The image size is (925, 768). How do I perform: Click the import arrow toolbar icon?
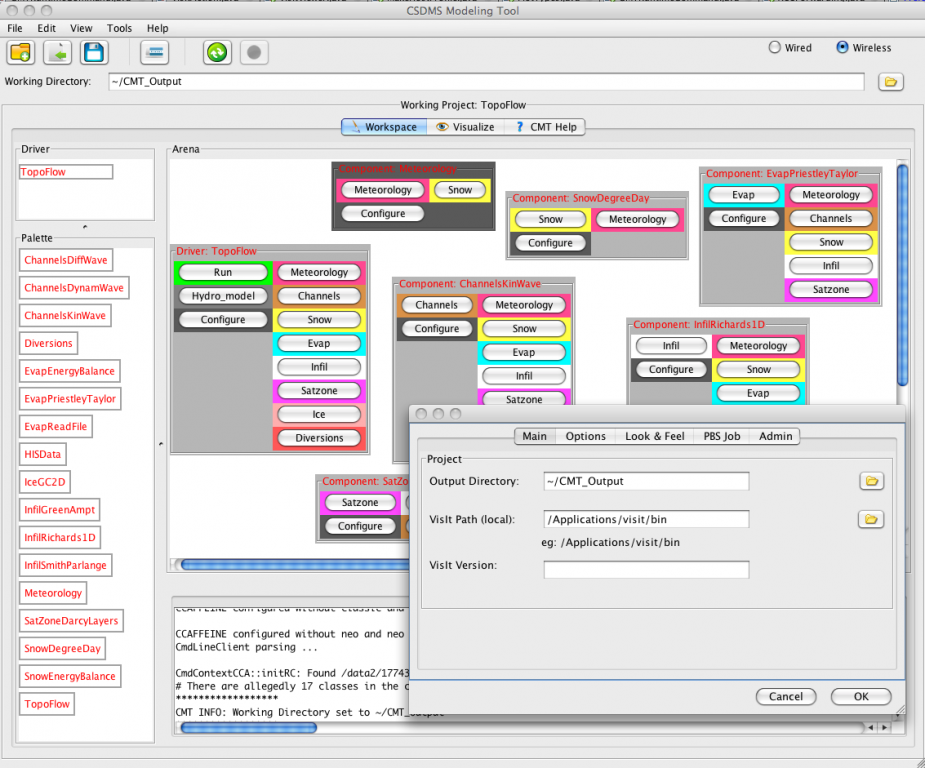tap(58, 52)
